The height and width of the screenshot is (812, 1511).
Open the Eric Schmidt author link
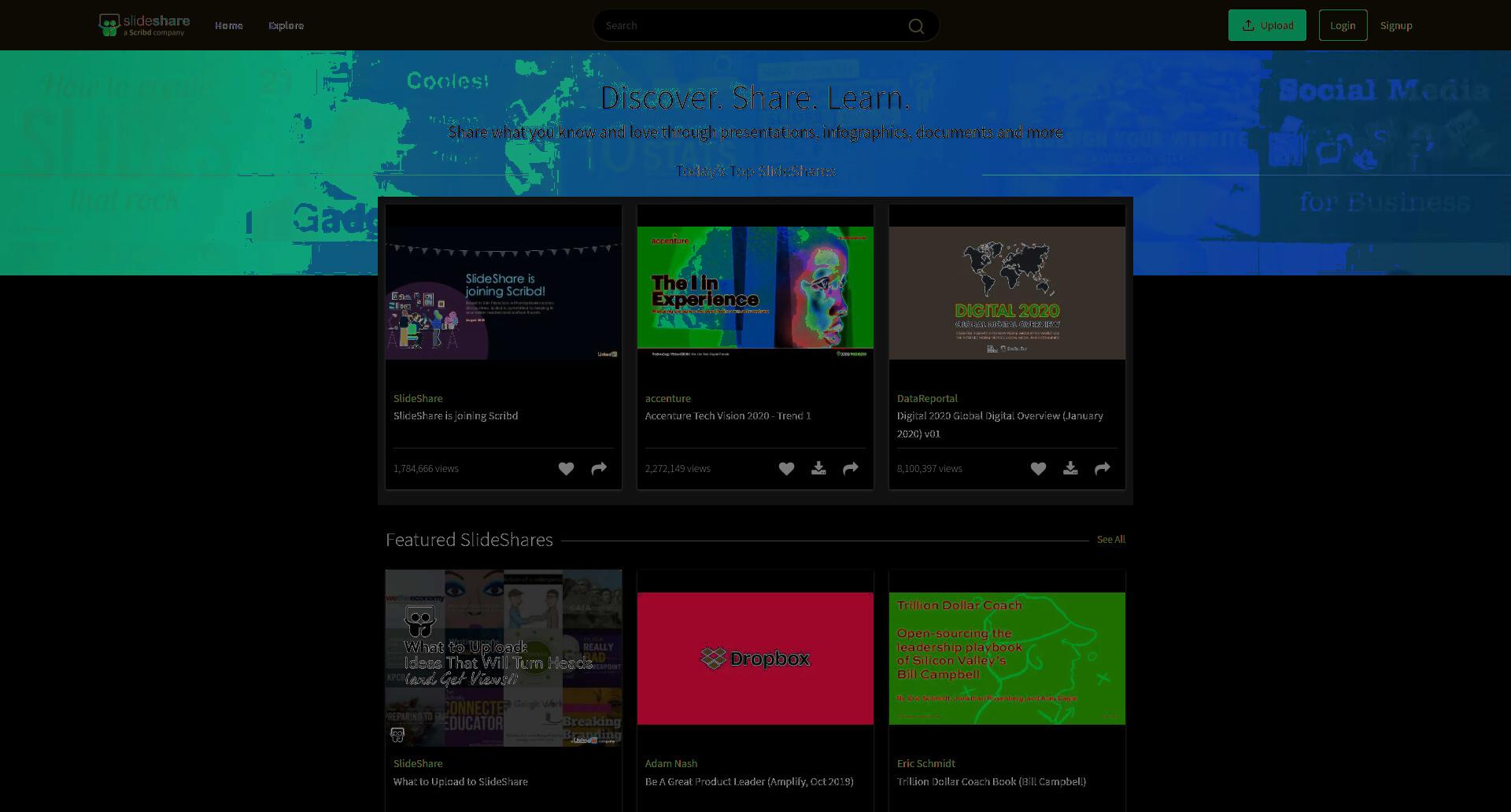click(x=926, y=764)
